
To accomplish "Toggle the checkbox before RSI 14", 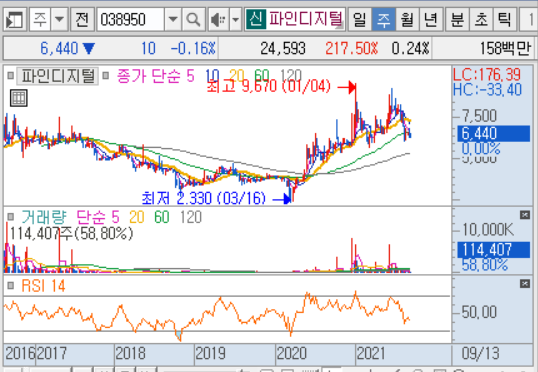I will (x=11, y=285).
